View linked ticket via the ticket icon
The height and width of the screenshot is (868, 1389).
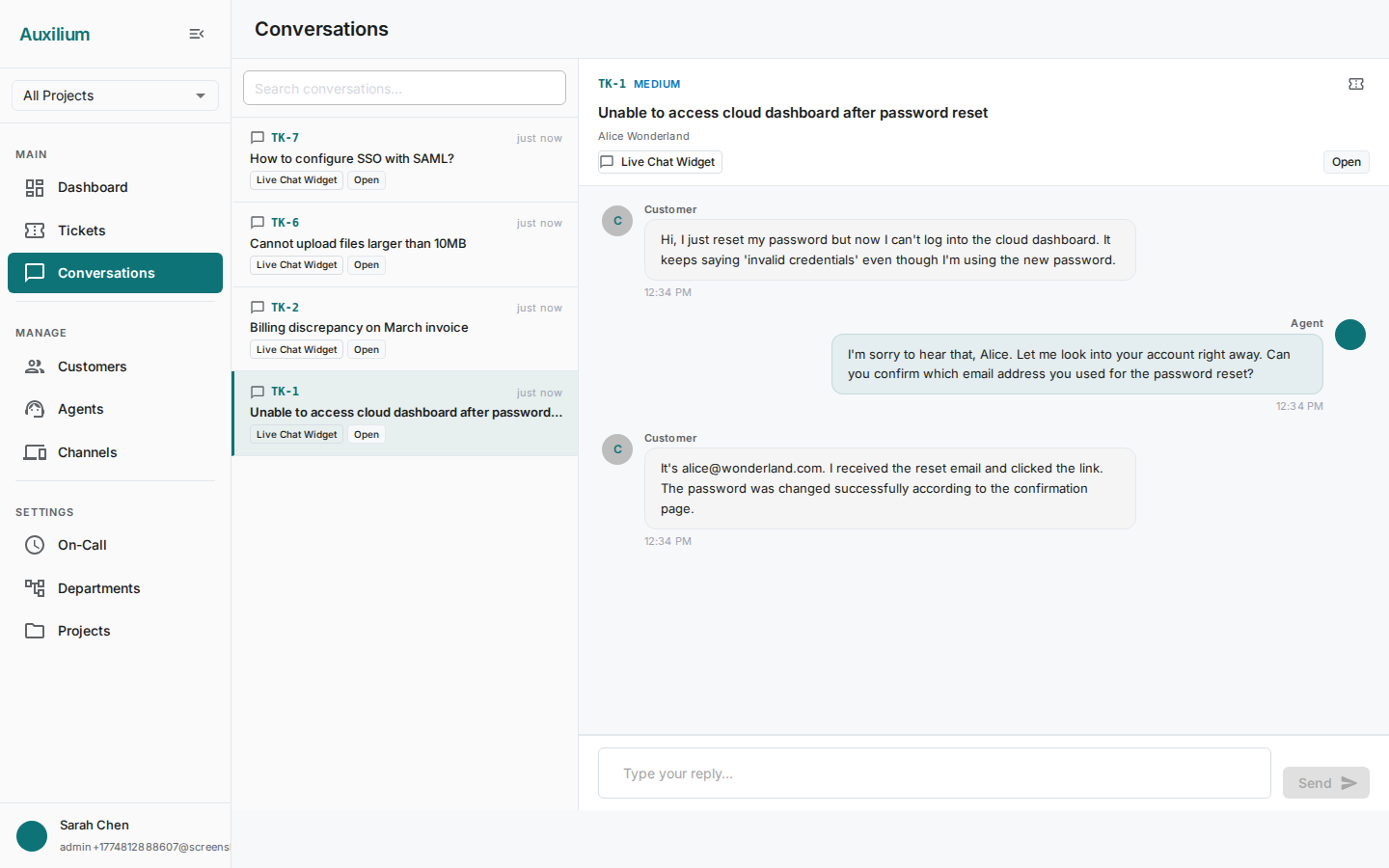tap(1356, 84)
